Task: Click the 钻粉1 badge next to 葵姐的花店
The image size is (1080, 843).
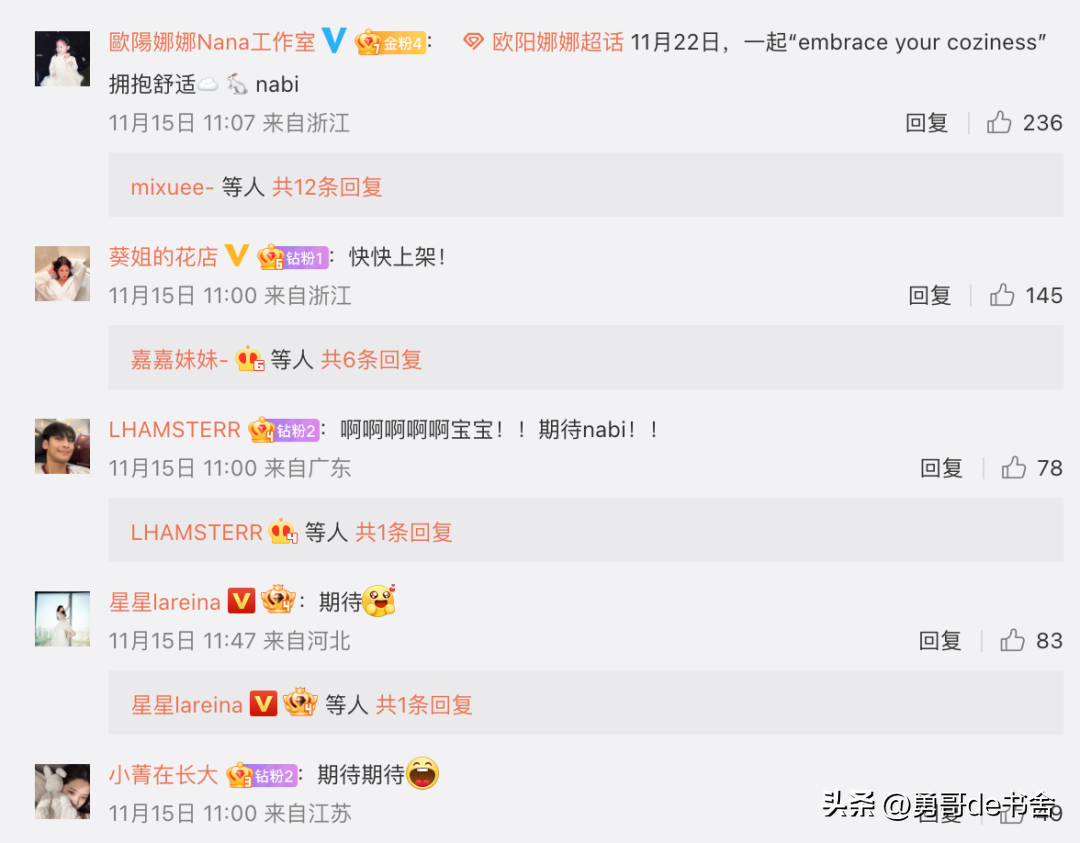Action: 293,258
